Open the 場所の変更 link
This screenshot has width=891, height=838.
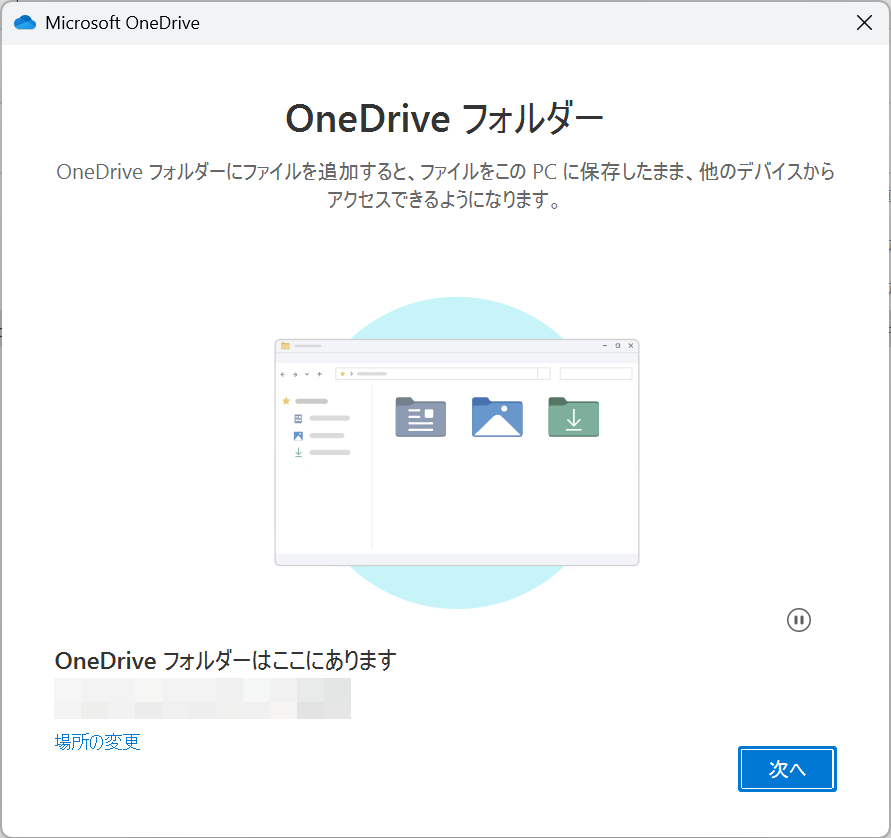[x=97, y=742]
